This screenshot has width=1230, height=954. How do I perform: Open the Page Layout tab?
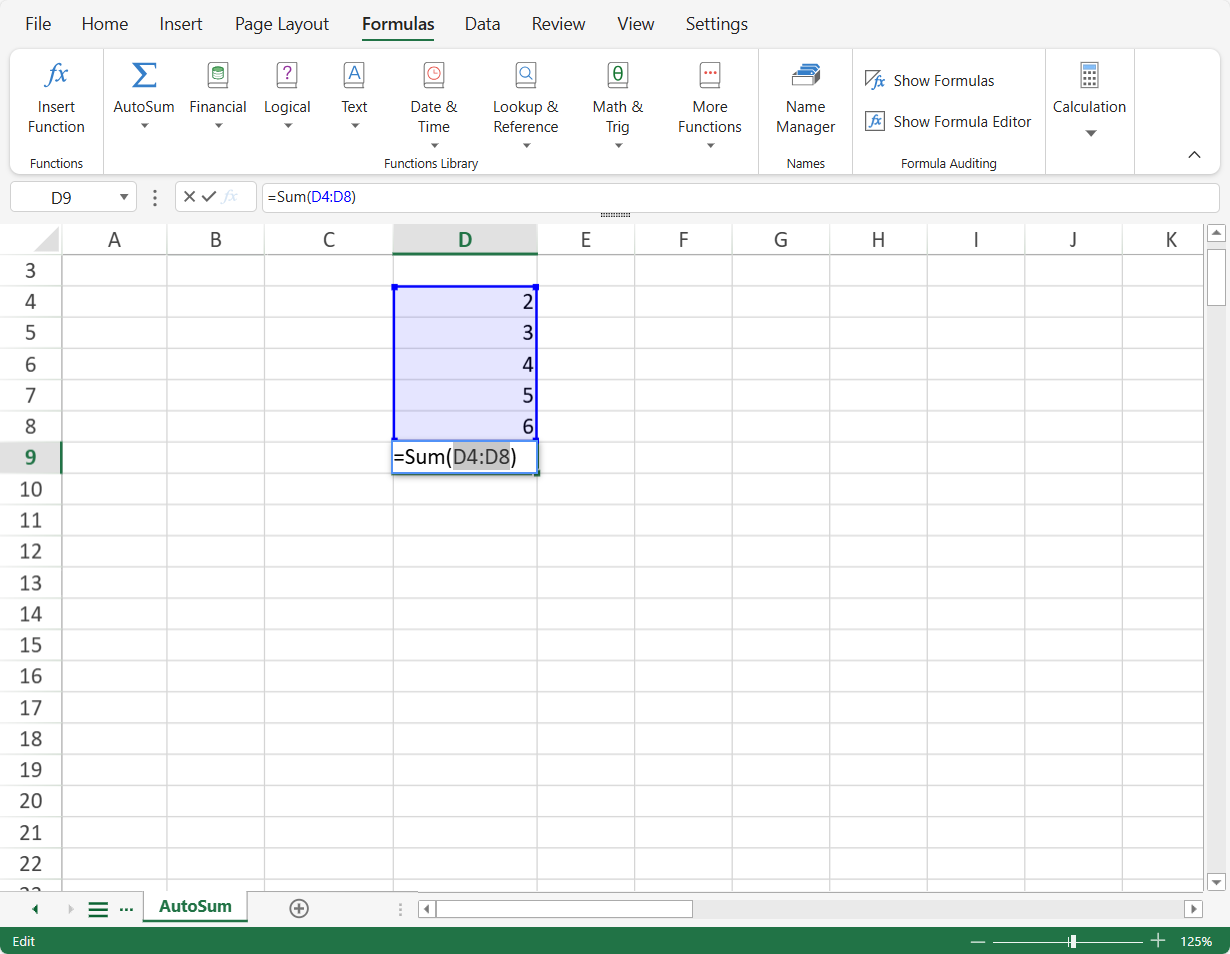click(282, 24)
